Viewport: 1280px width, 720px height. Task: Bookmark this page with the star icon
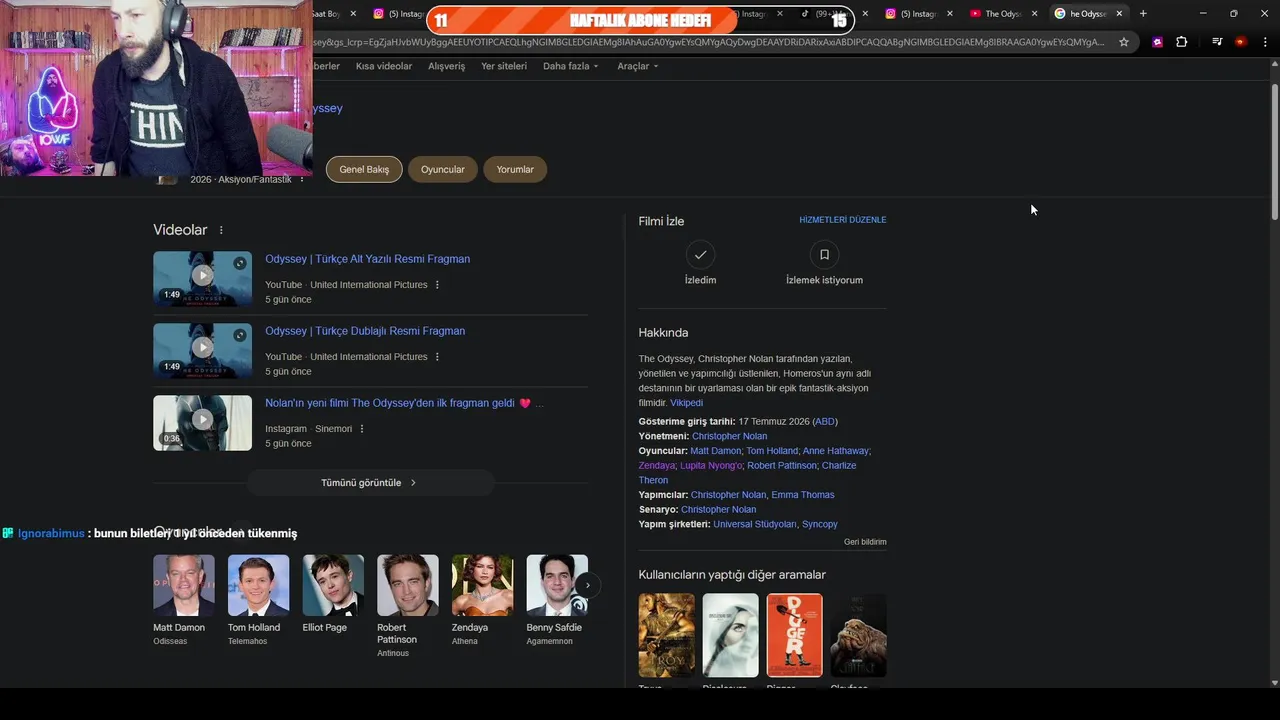click(1124, 42)
